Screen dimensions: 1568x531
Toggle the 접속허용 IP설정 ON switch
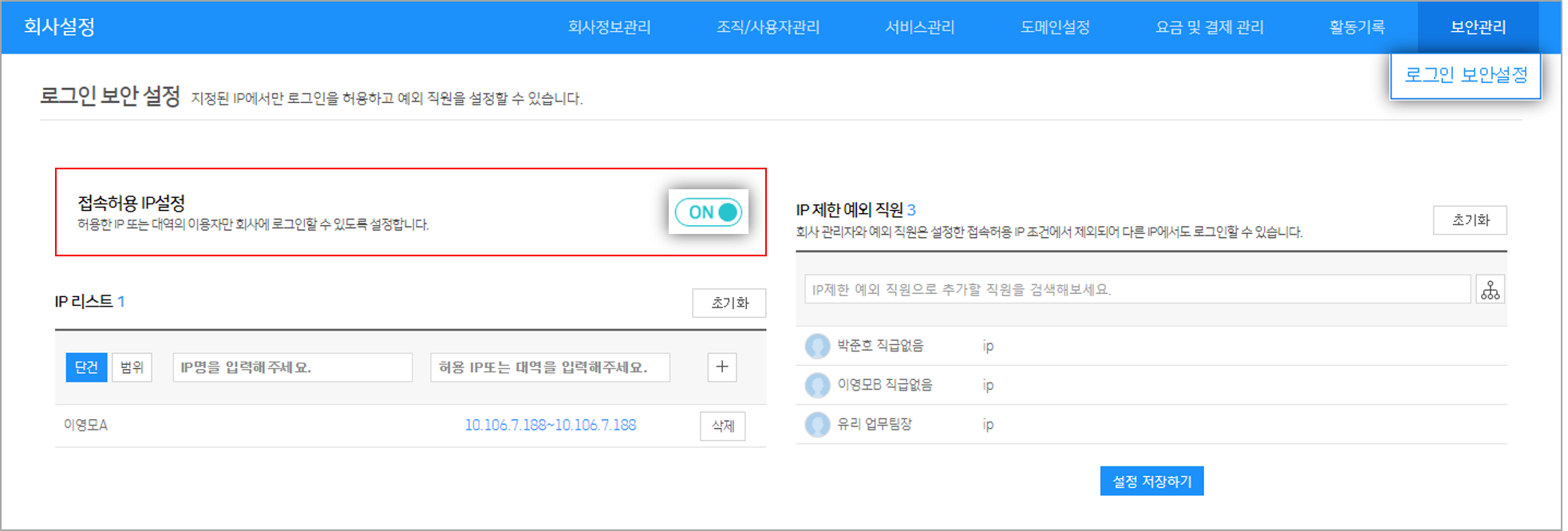[709, 212]
